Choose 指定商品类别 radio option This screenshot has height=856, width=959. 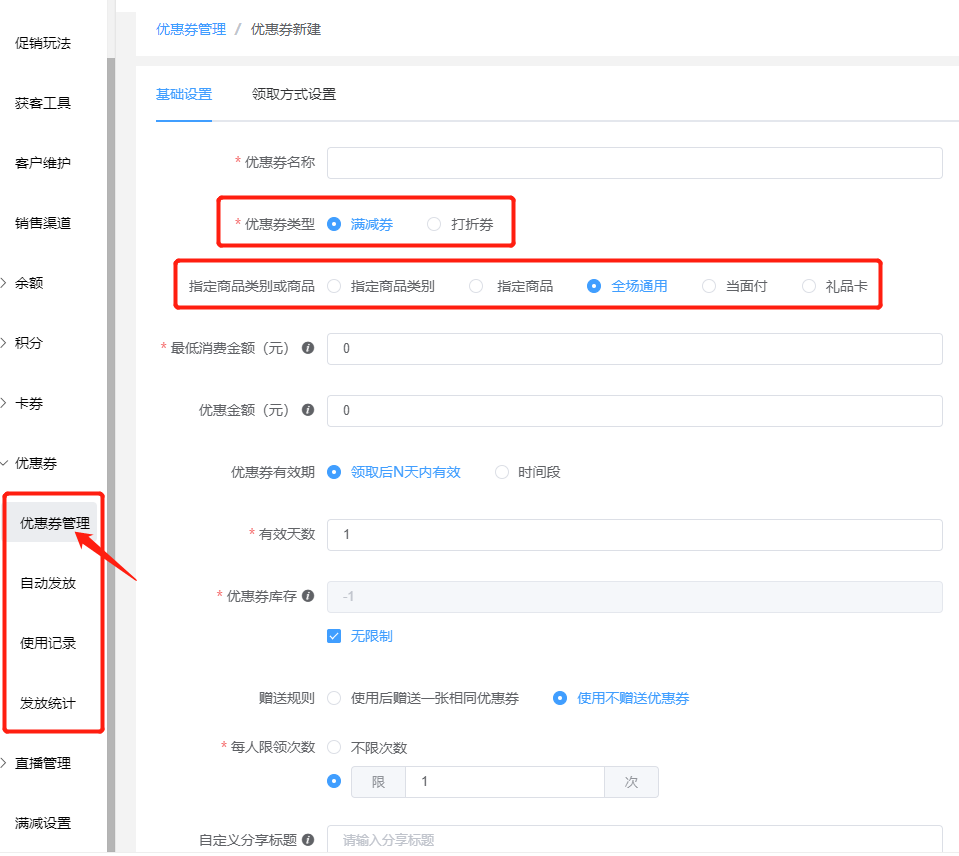point(334,286)
